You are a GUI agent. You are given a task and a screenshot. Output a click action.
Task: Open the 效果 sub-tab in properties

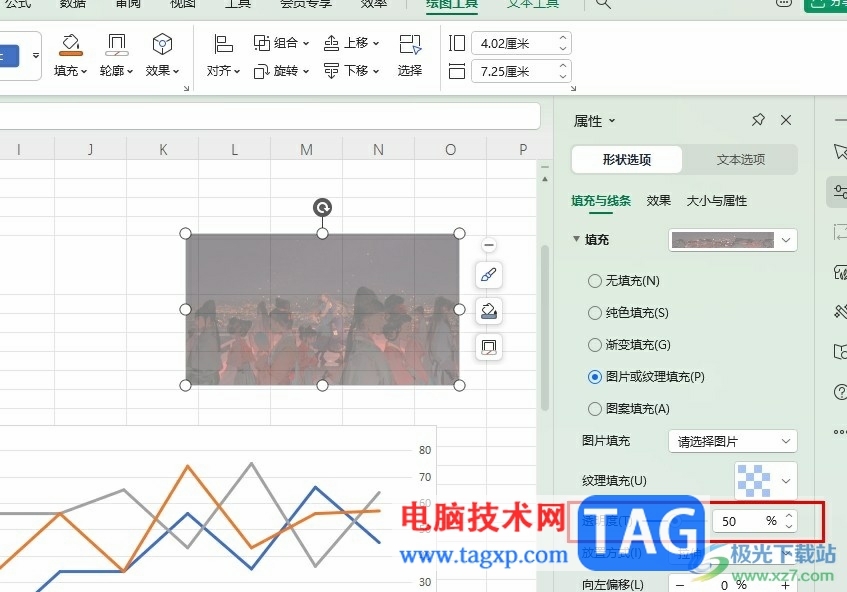[x=658, y=201]
